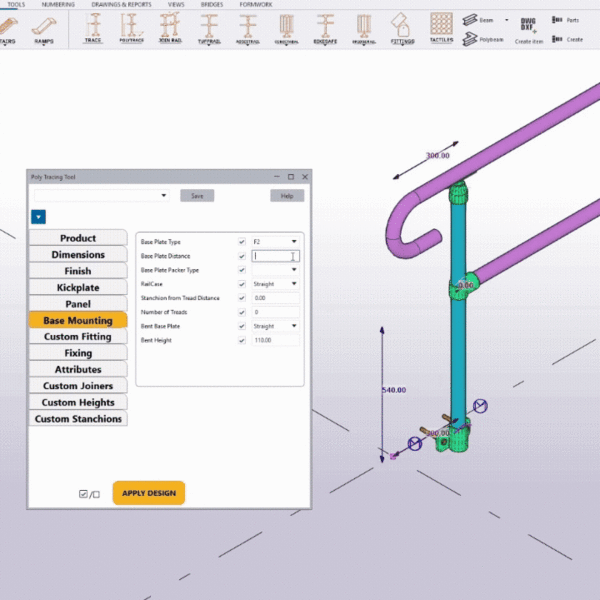Select the Base Mounting section
This screenshot has width=600, height=600.
[x=78, y=320]
